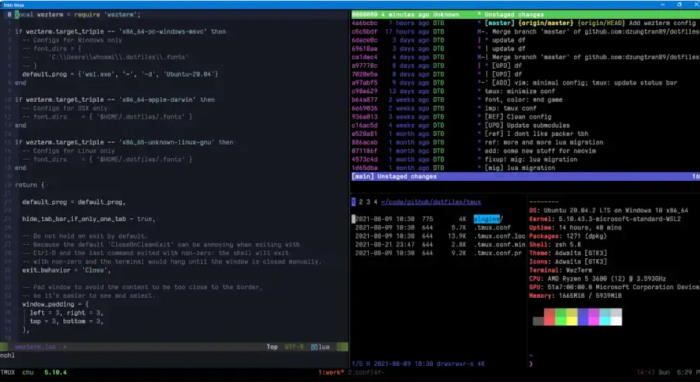Image resolution: width=700 pixels, height=382 pixels.
Task: Click the yellow color block in neofetch palette
Action: point(572,317)
